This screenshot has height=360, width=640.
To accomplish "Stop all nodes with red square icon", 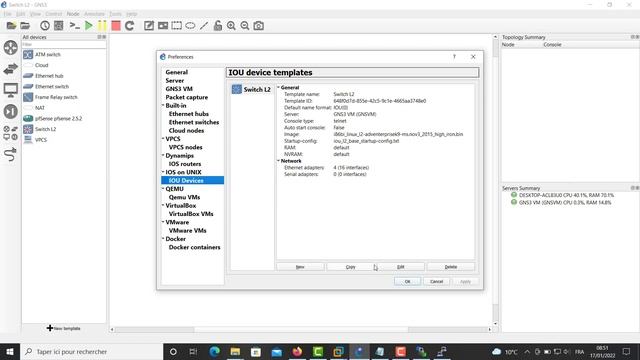I will (x=116, y=26).
